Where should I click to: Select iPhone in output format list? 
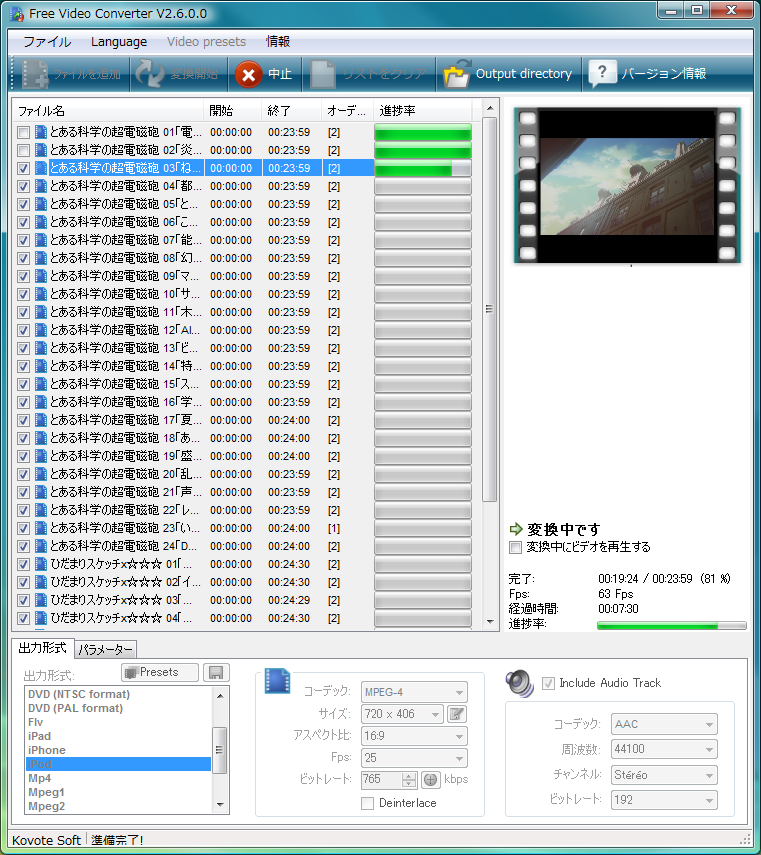point(119,750)
